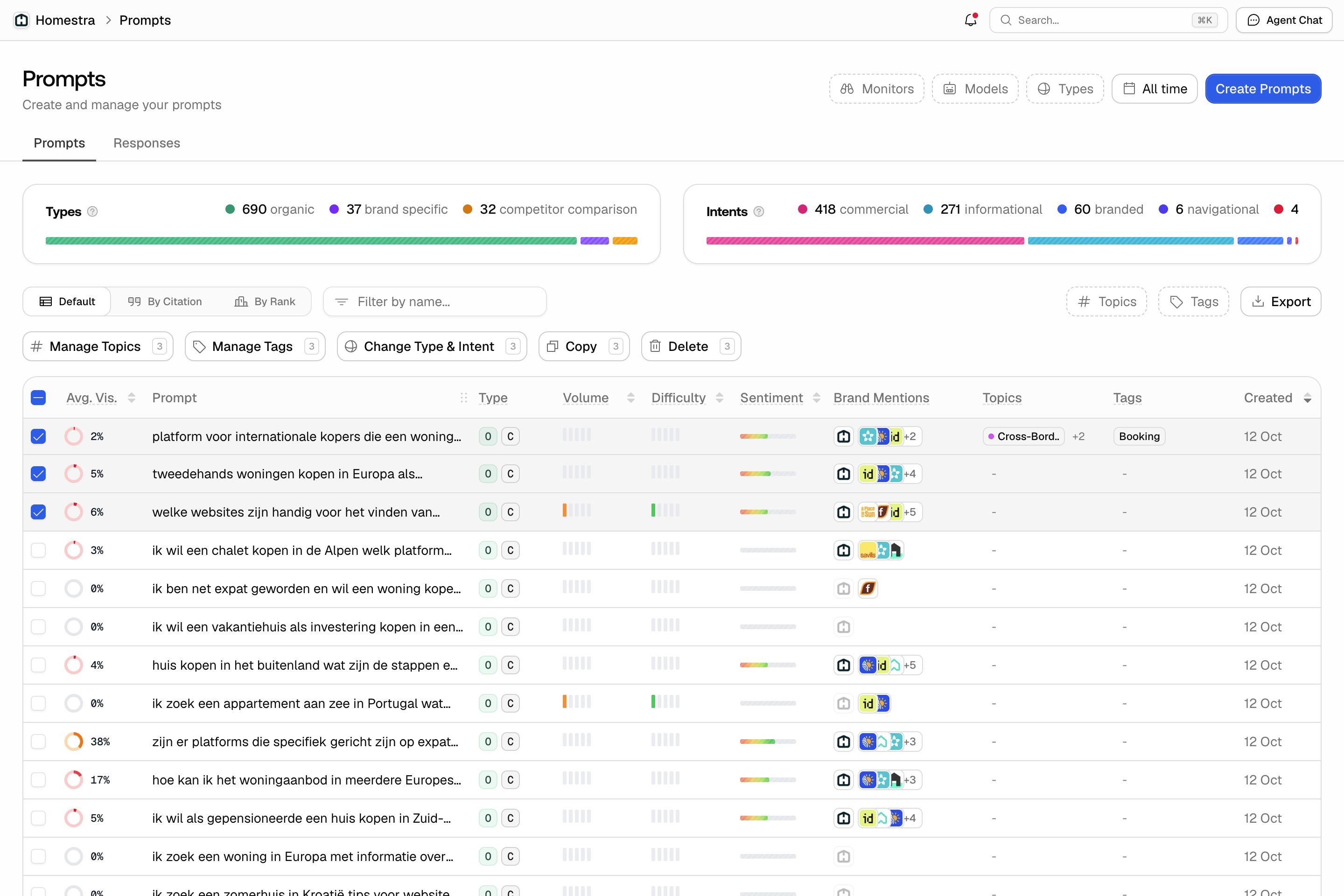Toggle the select-all header checkbox
Viewport: 1344px width, 896px height.
[38, 398]
